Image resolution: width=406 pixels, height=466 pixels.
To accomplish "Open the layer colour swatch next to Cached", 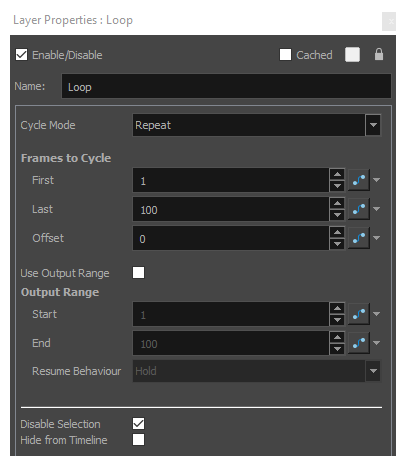I will pyautogui.click(x=352, y=55).
